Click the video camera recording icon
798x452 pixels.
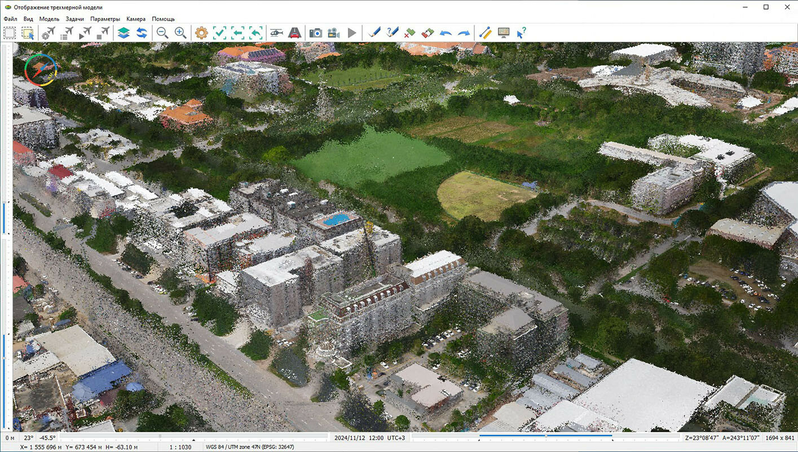tap(333, 32)
